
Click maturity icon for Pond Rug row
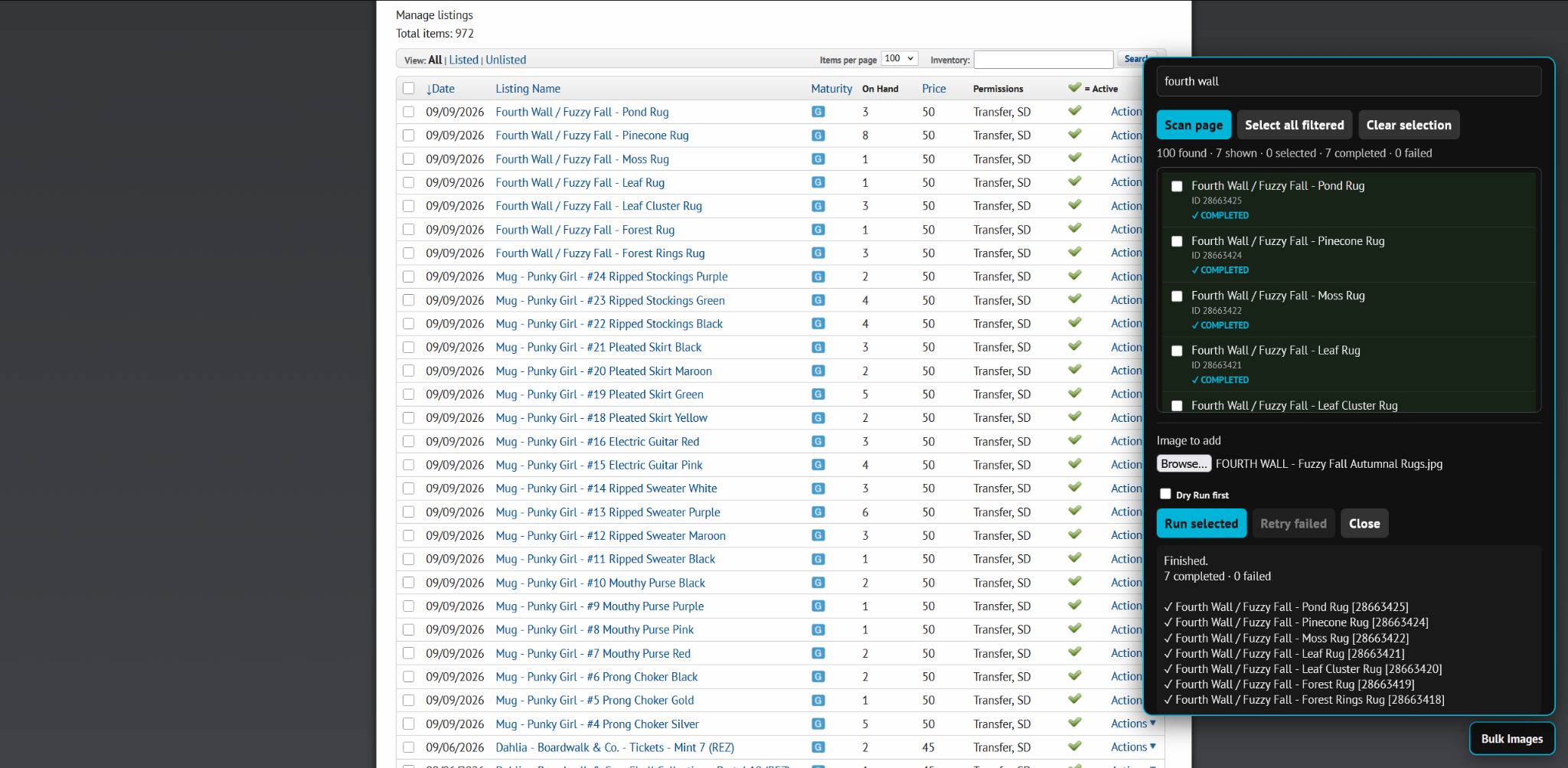818,112
